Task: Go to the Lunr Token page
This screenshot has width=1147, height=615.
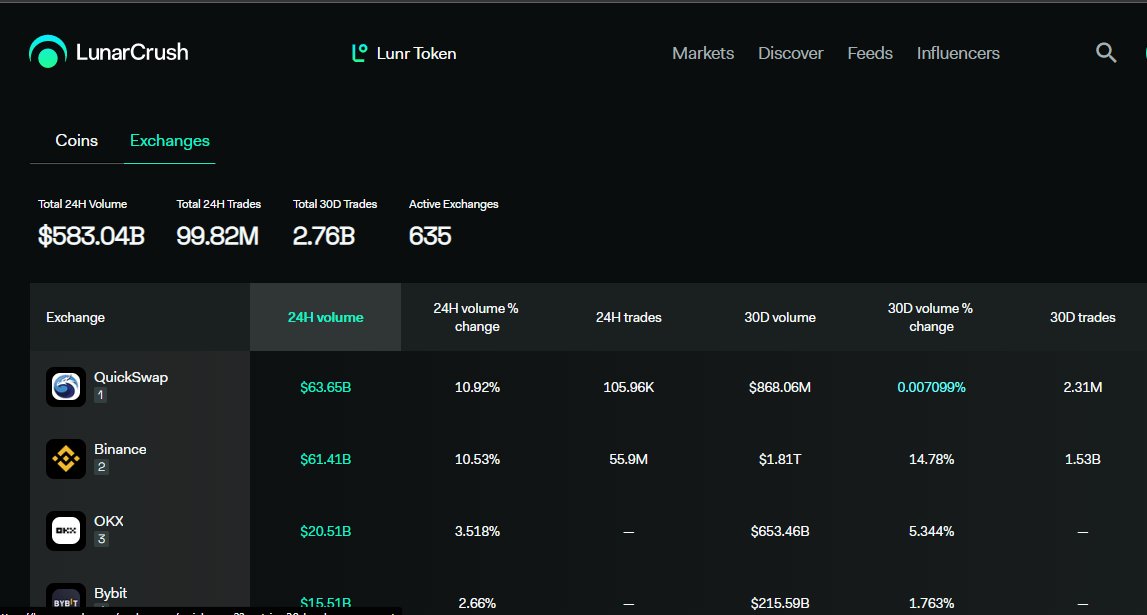Action: click(416, 53)
